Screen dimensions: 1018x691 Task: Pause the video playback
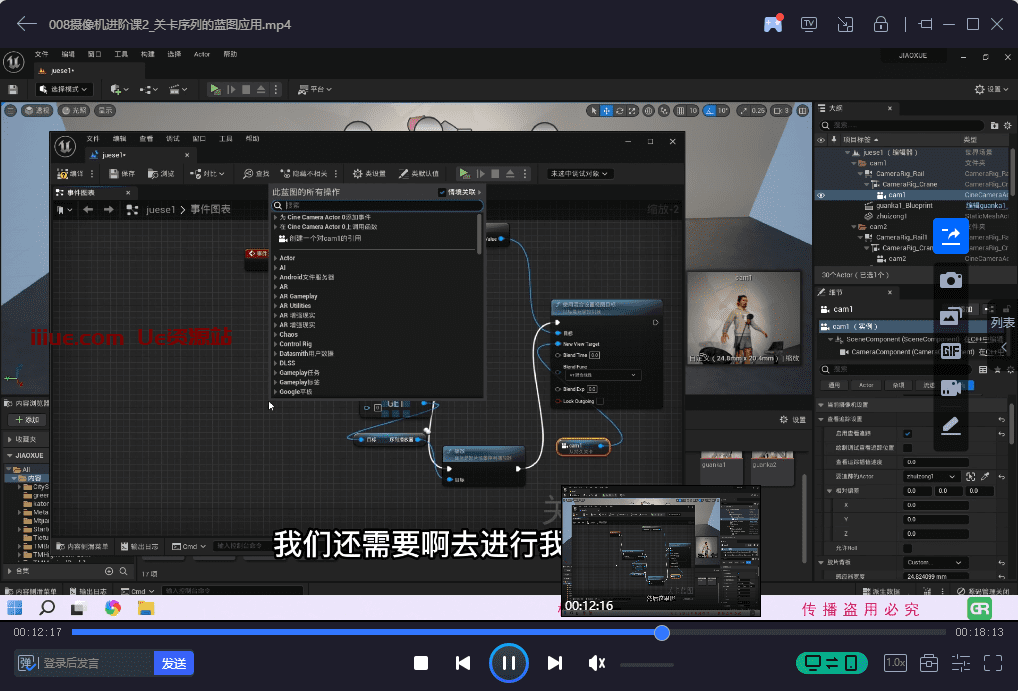pyautogui.click(x=508, y=663)
